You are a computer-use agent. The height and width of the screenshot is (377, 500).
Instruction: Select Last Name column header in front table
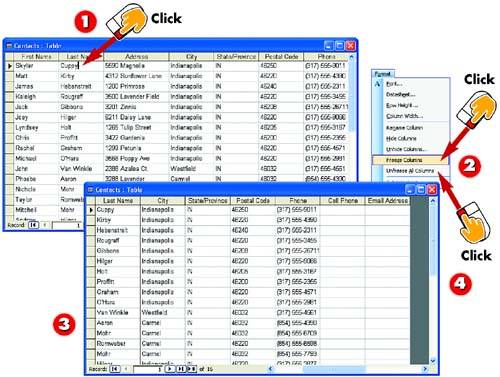(x=118, y=201)
